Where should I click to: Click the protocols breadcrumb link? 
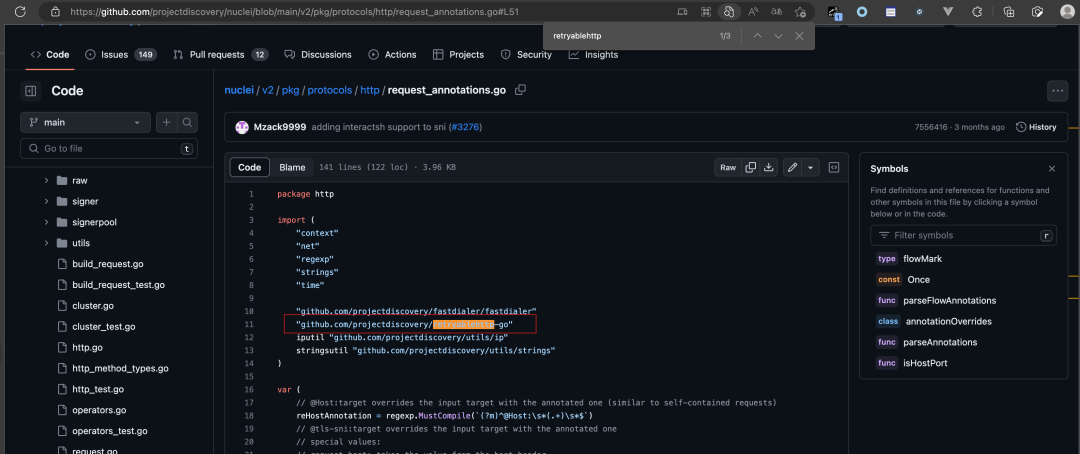[x=329, y=90]
